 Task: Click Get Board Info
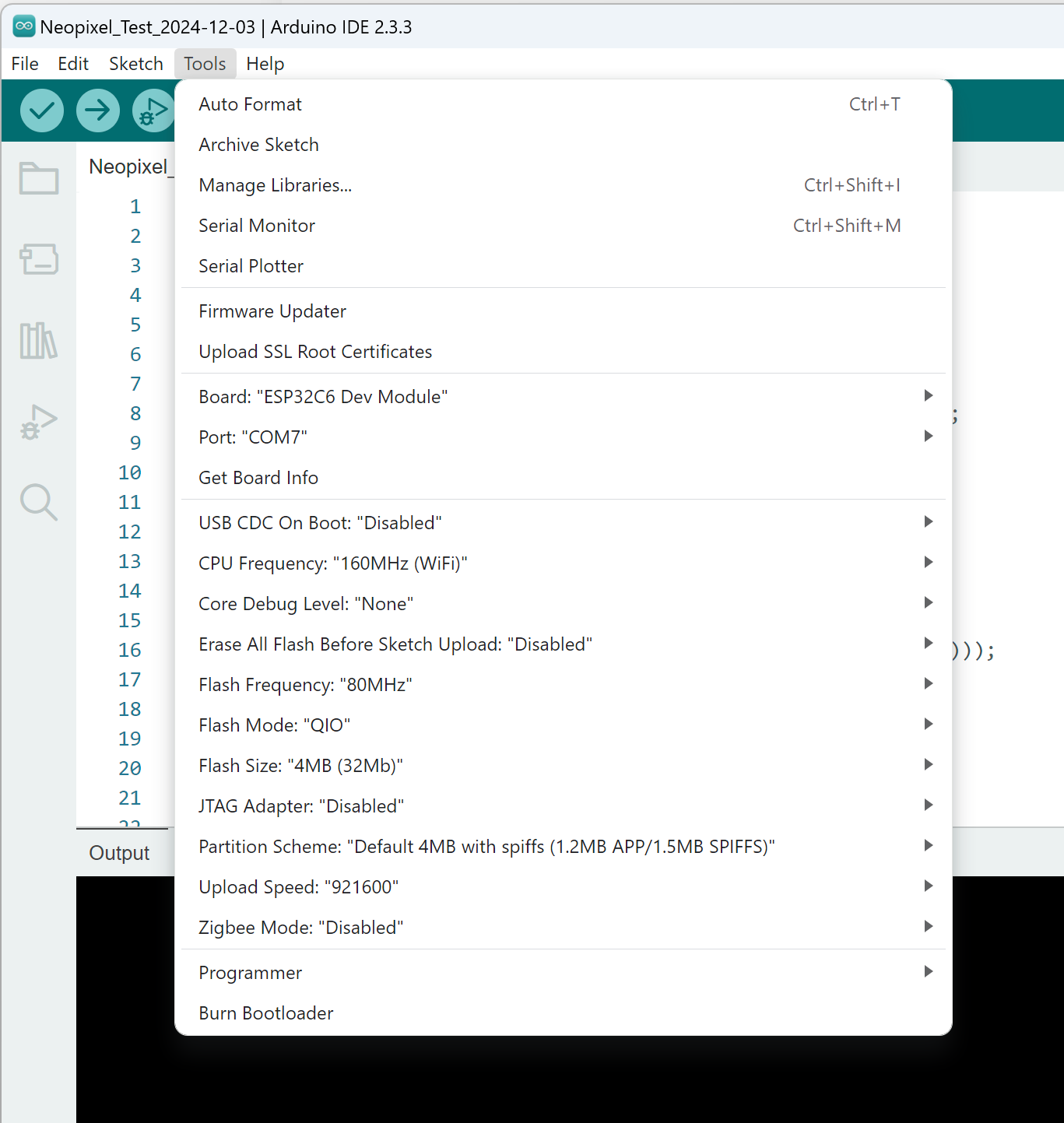coord(564,478)
